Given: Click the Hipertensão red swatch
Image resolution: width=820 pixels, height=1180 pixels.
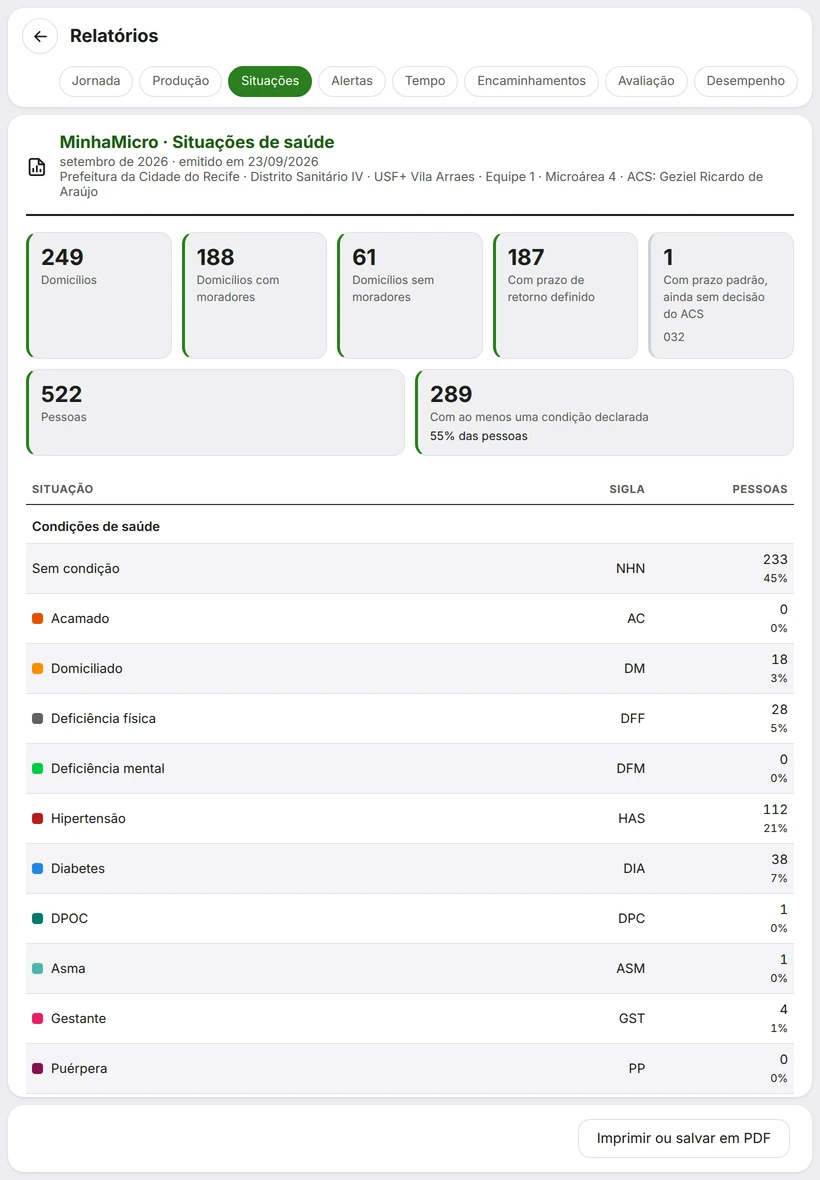Looking at the screenshot, I should 38,819.
